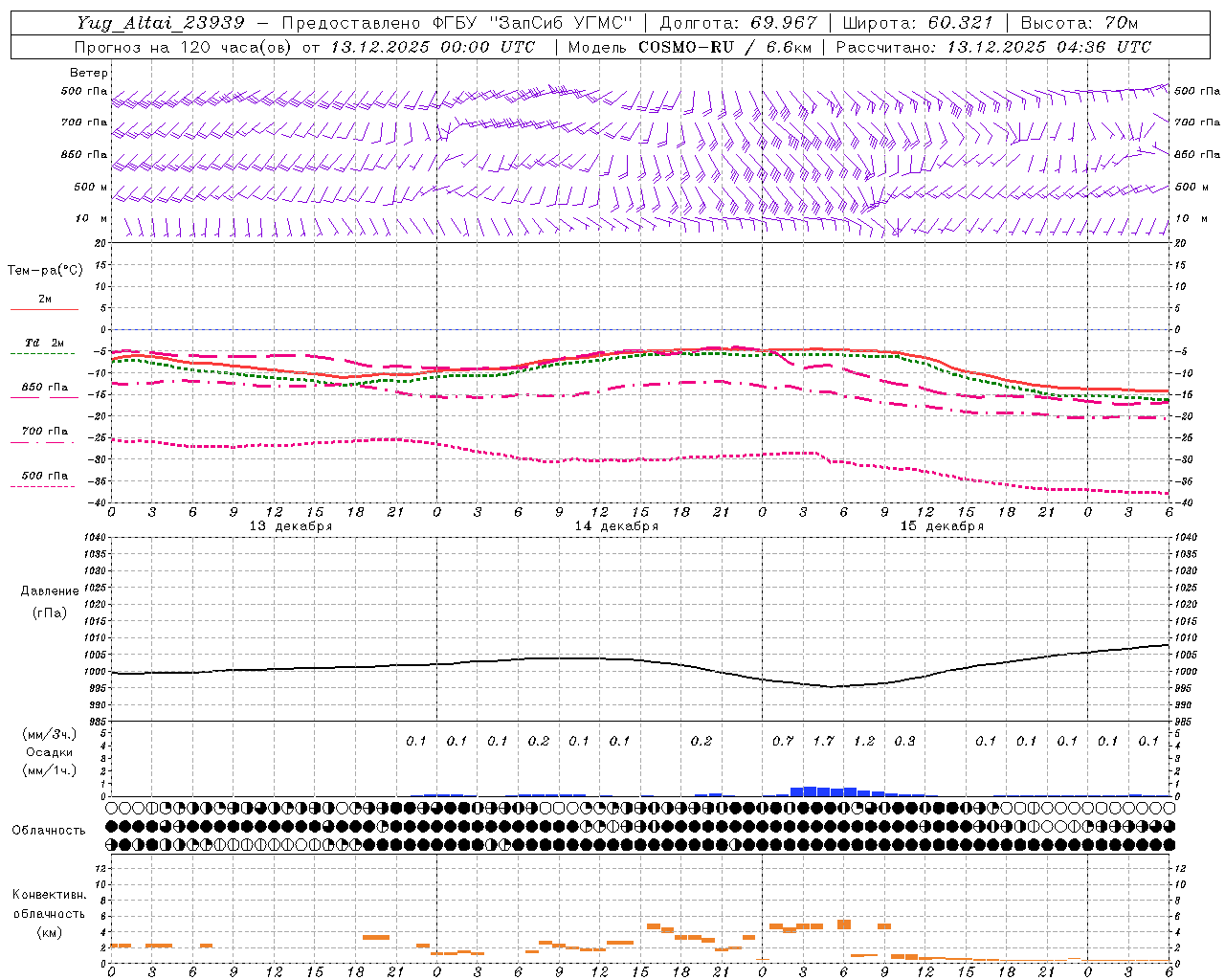1225x980 pixels.
Task: Click the Прогноз на 120 часа(ов) text
Action: [184, 47]
